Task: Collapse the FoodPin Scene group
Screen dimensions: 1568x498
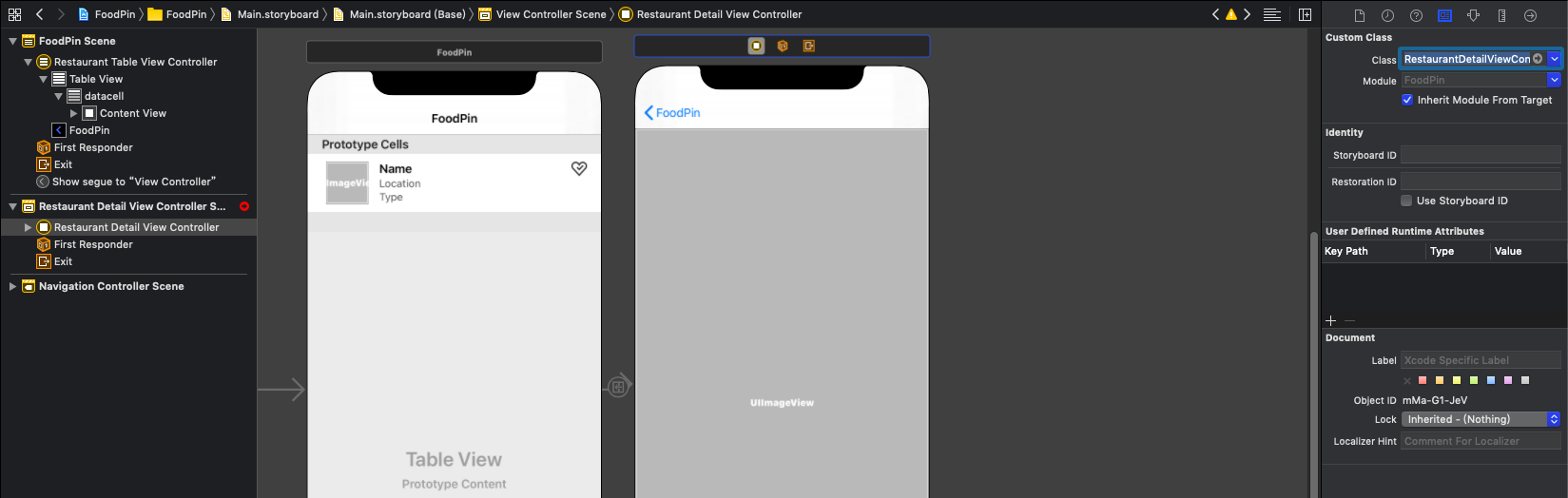Action: [x=12, y=41]
